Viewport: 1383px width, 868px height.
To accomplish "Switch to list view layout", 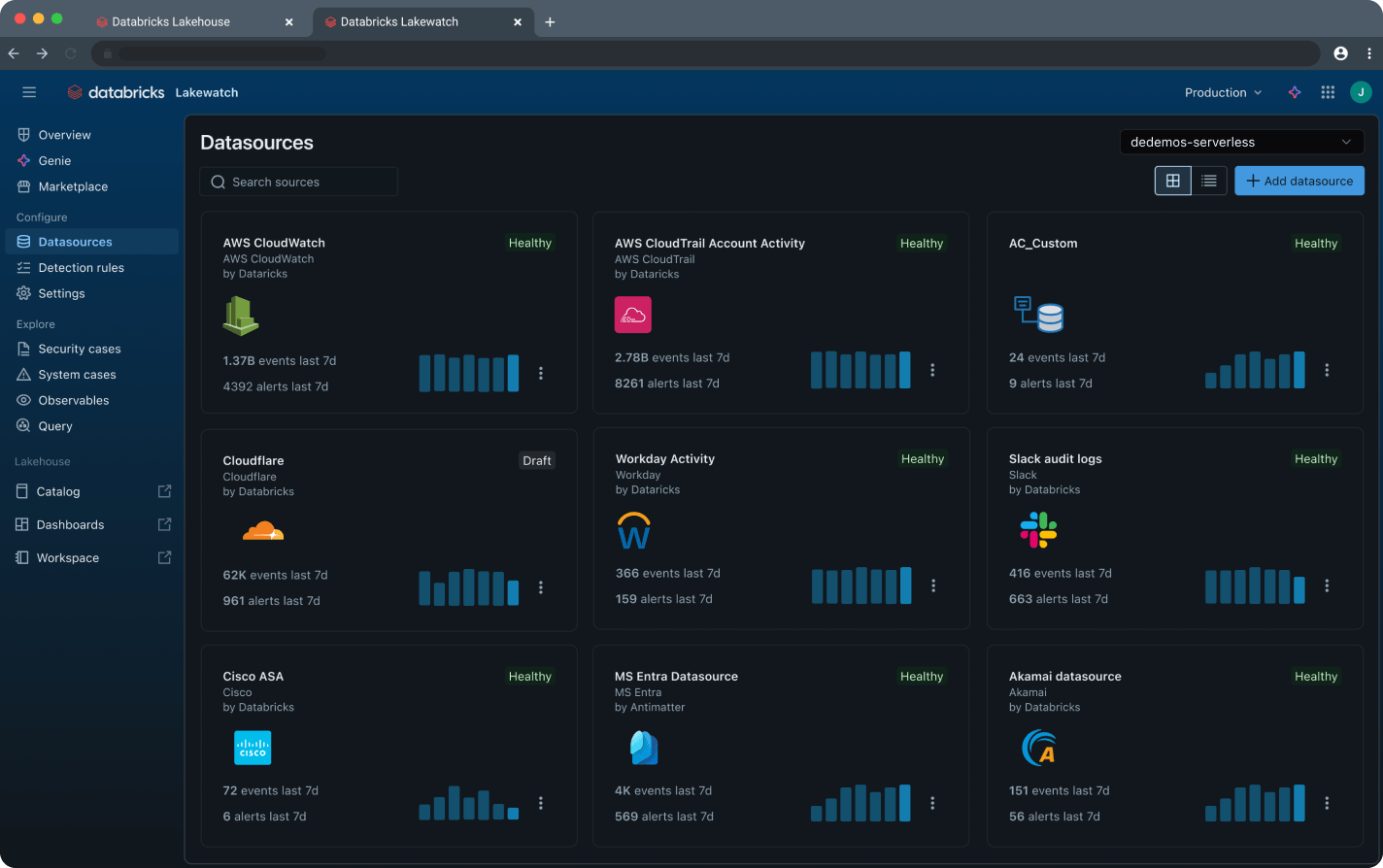I will coord(1208,180).
